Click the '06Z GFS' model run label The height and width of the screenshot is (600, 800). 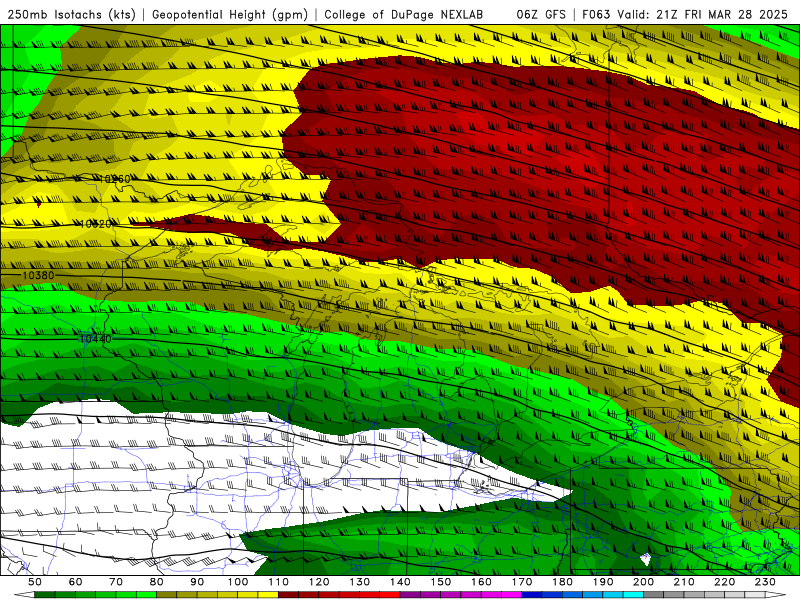pos(541,15)
